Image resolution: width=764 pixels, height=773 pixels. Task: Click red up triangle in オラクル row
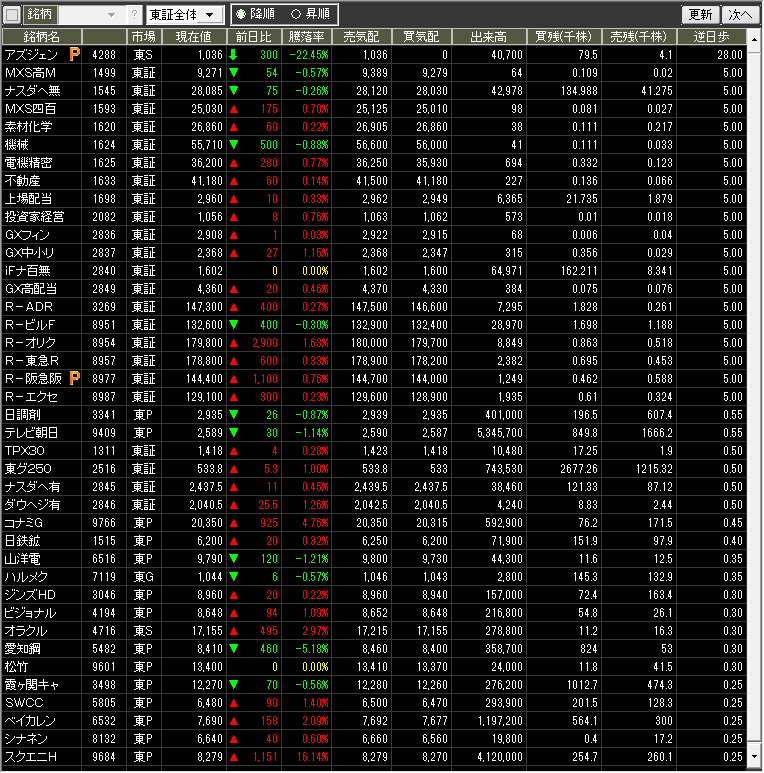(234, 631)
